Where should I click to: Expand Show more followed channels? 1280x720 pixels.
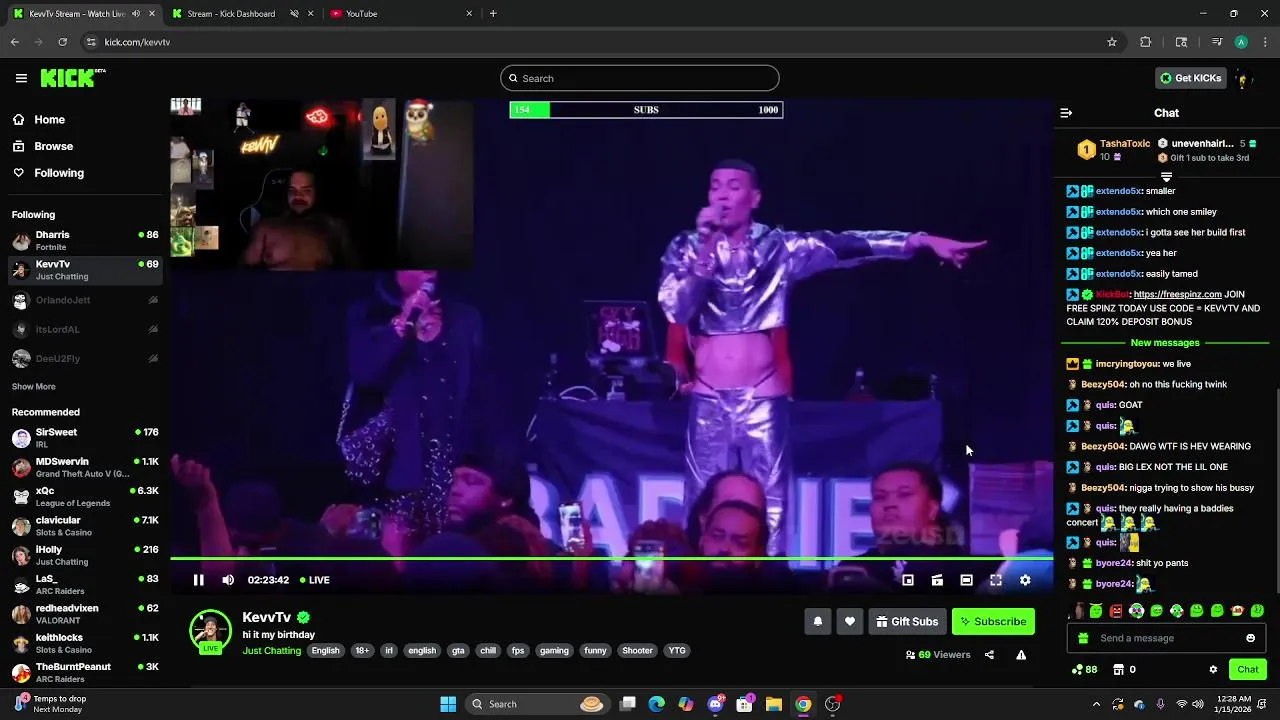[34, 387]
